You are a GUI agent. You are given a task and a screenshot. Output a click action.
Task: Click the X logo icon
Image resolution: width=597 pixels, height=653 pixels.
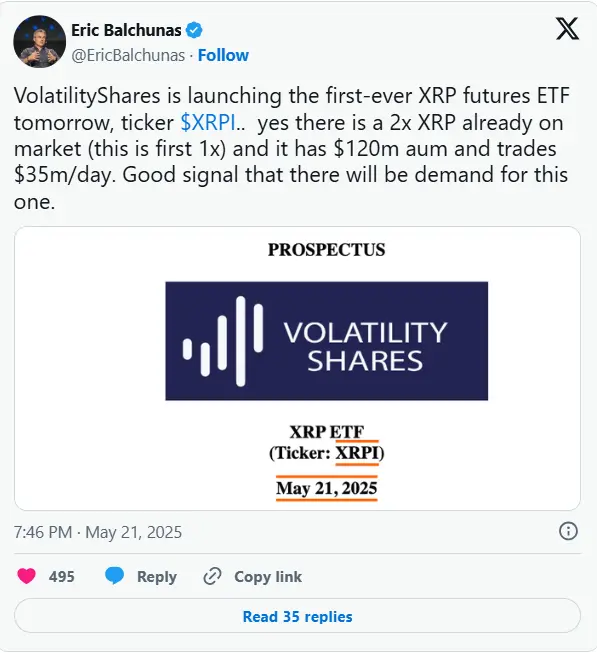click(567, 29)
